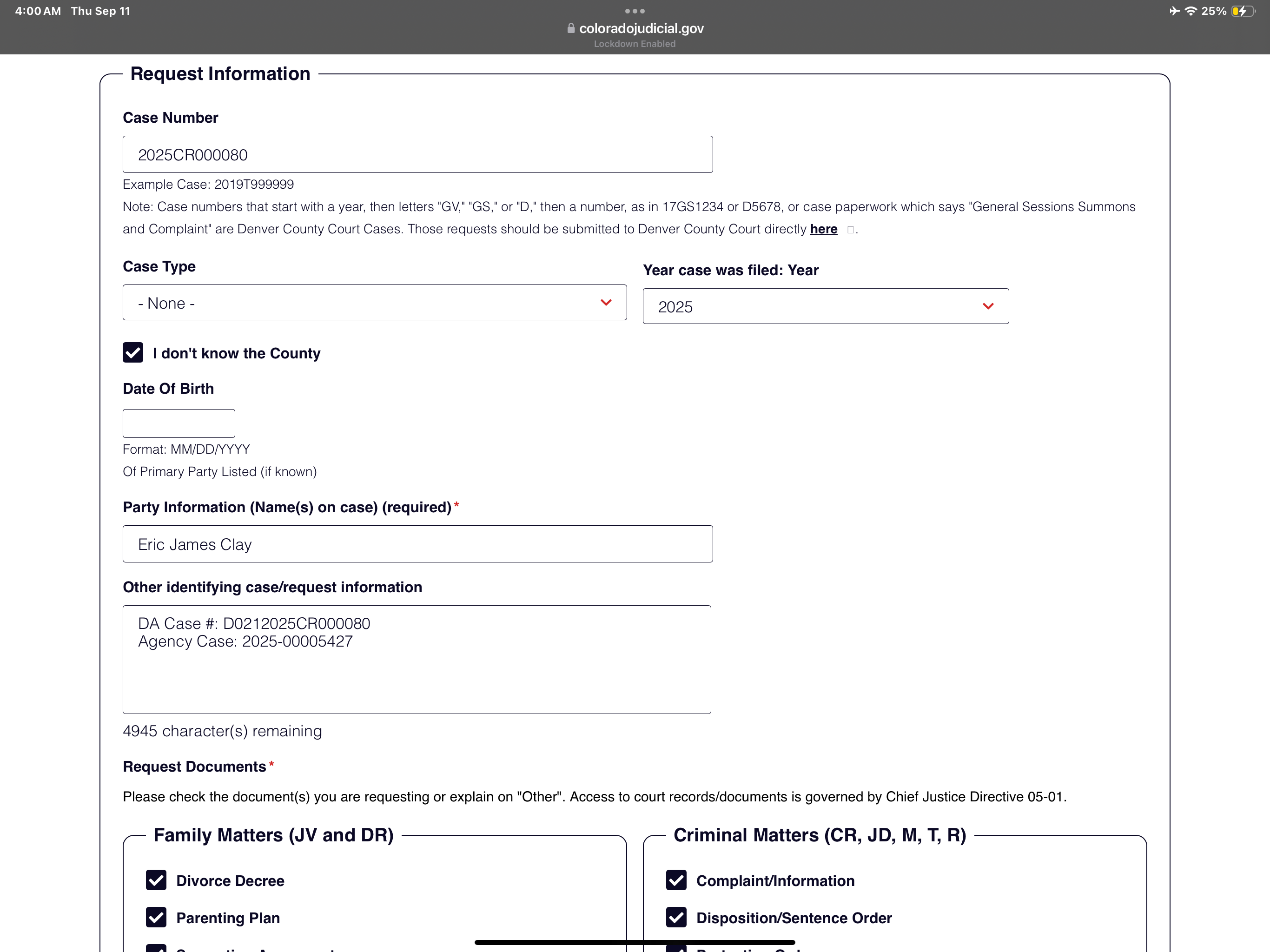This screenshot has height=952, width=1270.
Task: Uncheck the Parenting Plan checkbox
Action: (x=156, y=917)
